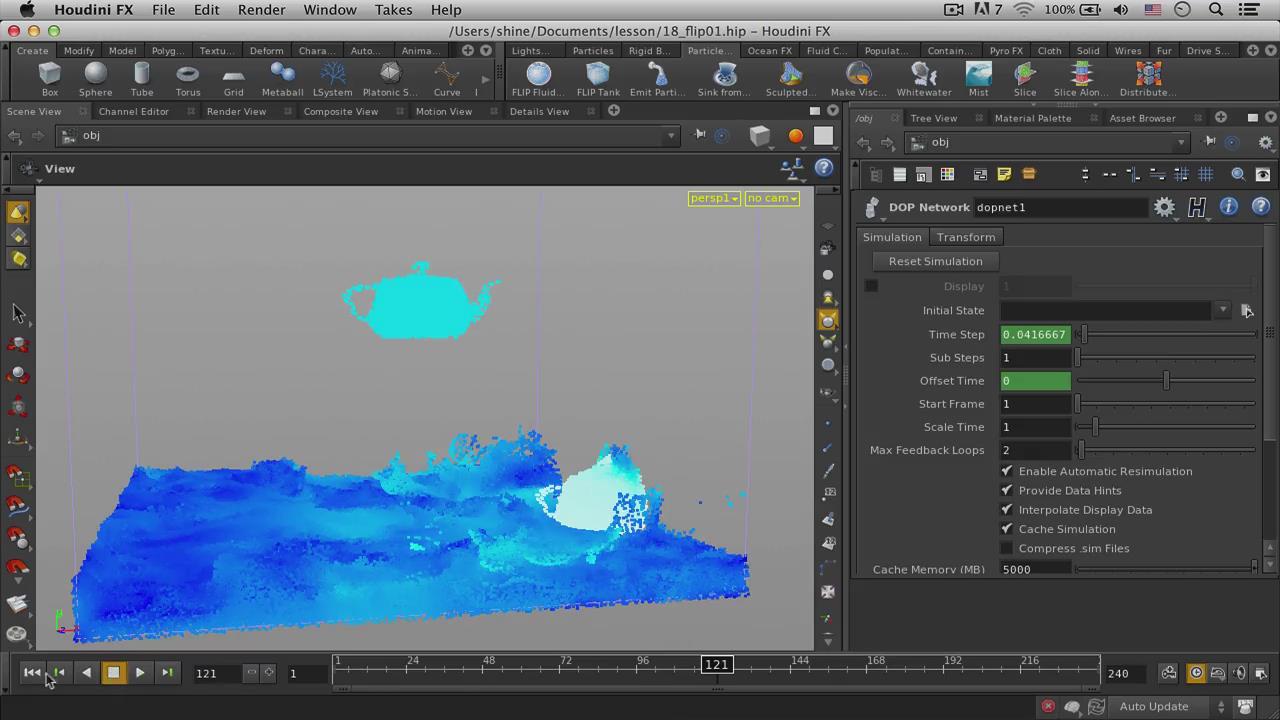Viewport: 1280px width, 720px height.
Task: Play the timeline forward
Action: [140, 673]
